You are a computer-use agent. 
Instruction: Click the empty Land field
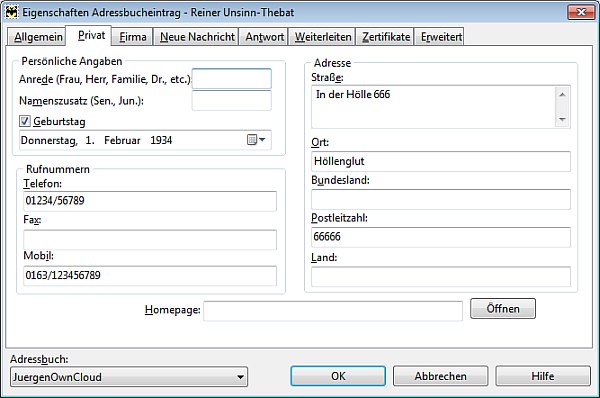(441, 276)
